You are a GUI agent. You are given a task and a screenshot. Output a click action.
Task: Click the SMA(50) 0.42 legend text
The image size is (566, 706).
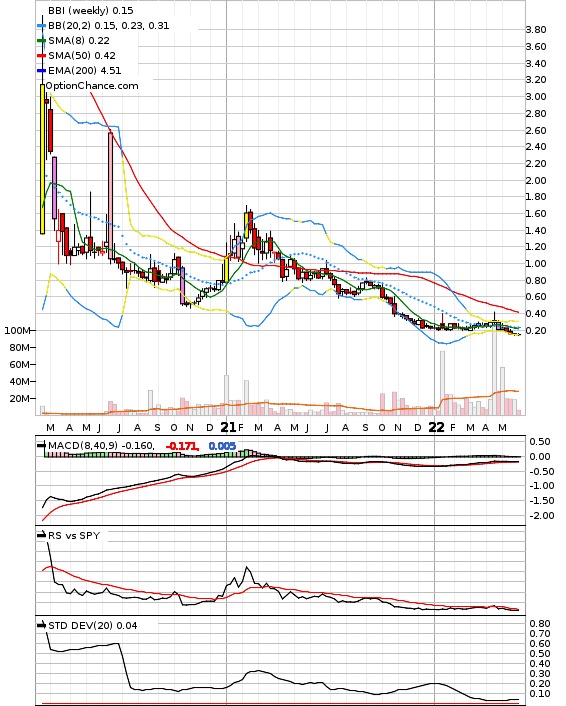coord(82,55)
